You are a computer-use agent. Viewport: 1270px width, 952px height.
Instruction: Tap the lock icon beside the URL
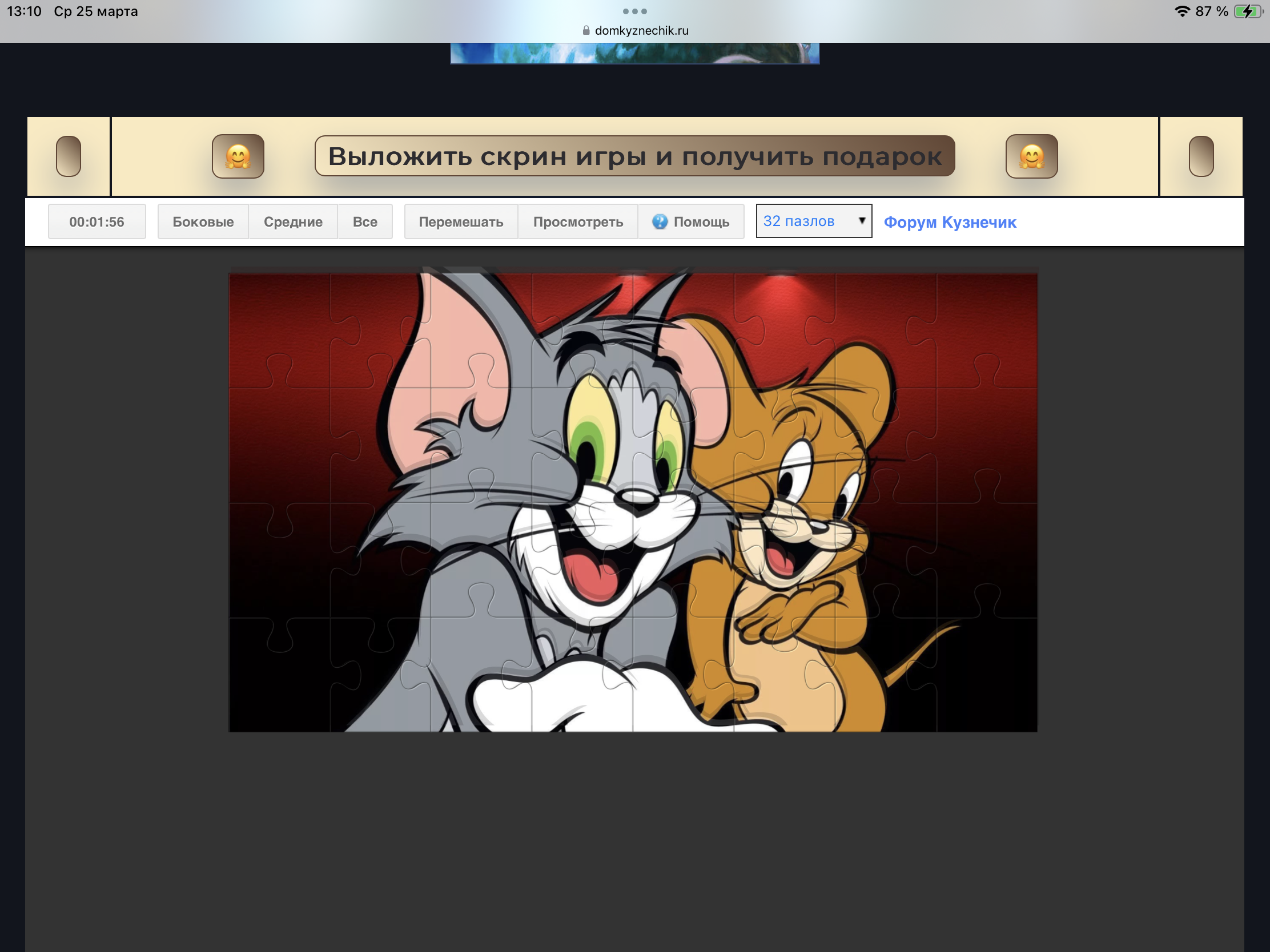pyautogui.click(x=586, y=30)
